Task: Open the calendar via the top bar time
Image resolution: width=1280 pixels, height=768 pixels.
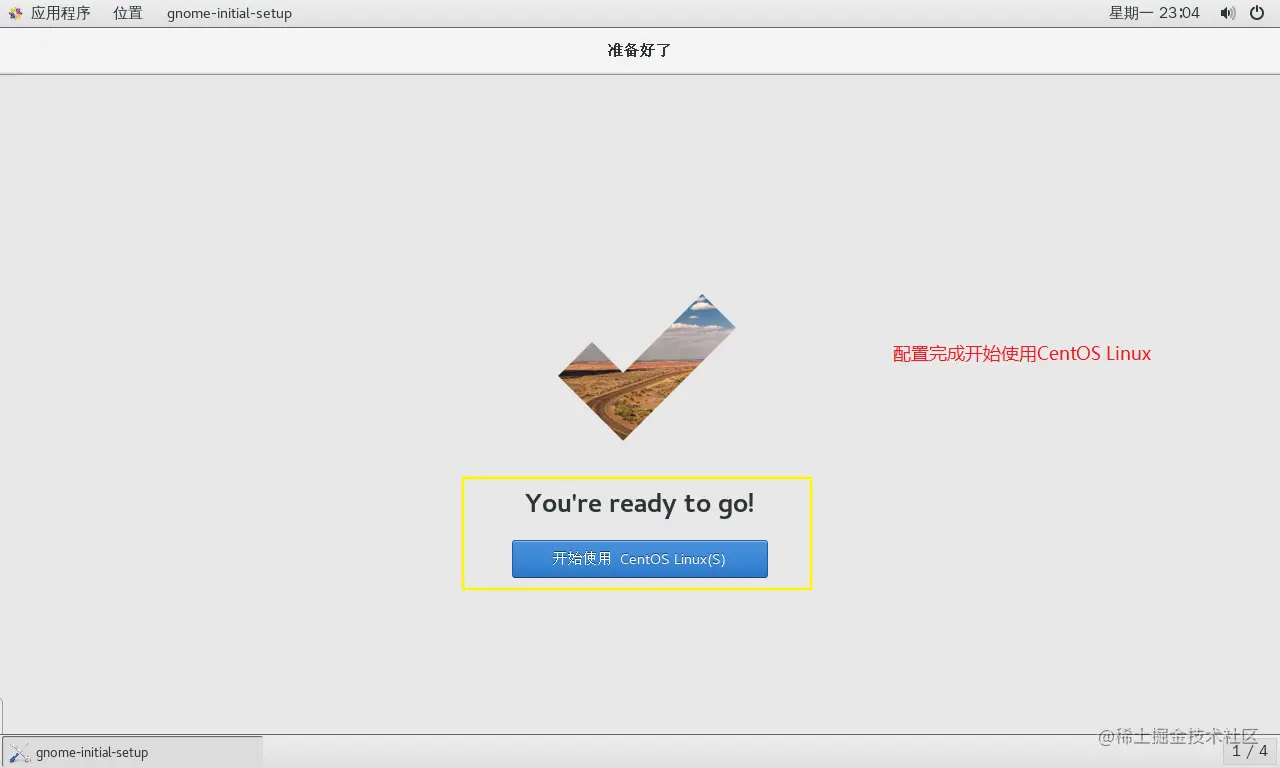Action: [x=1153, y=13]
